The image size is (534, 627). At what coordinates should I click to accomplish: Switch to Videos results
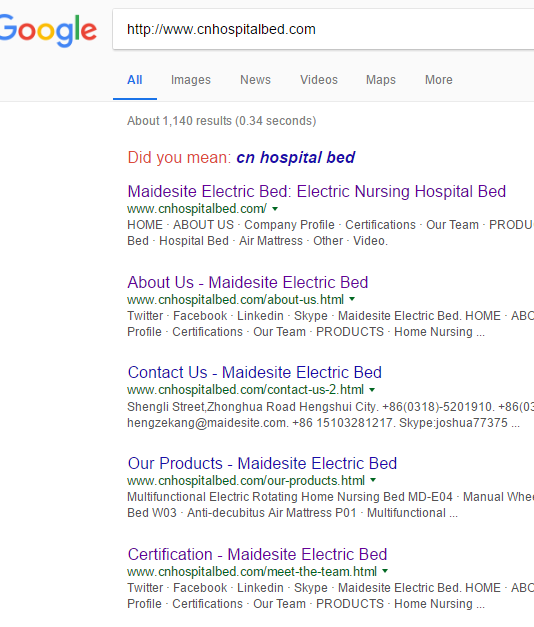[x=319, y=80]
